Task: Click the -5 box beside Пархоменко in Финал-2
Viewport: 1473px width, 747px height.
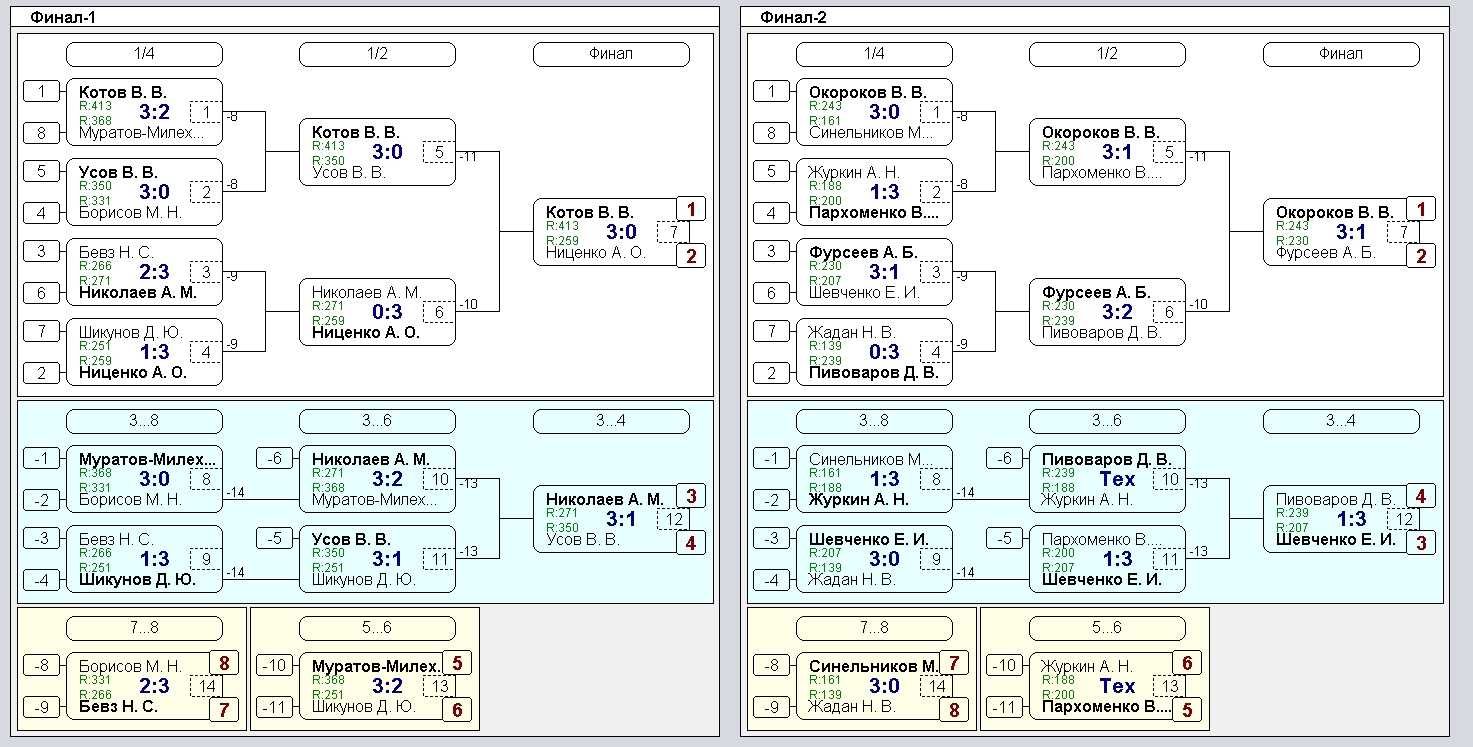Action: tap(1005, 539)
